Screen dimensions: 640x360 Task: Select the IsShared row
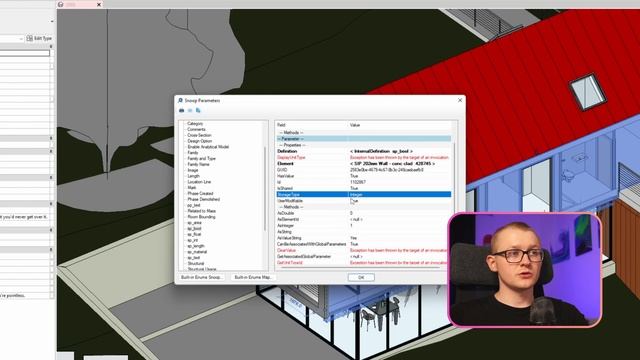click(364, 188)
